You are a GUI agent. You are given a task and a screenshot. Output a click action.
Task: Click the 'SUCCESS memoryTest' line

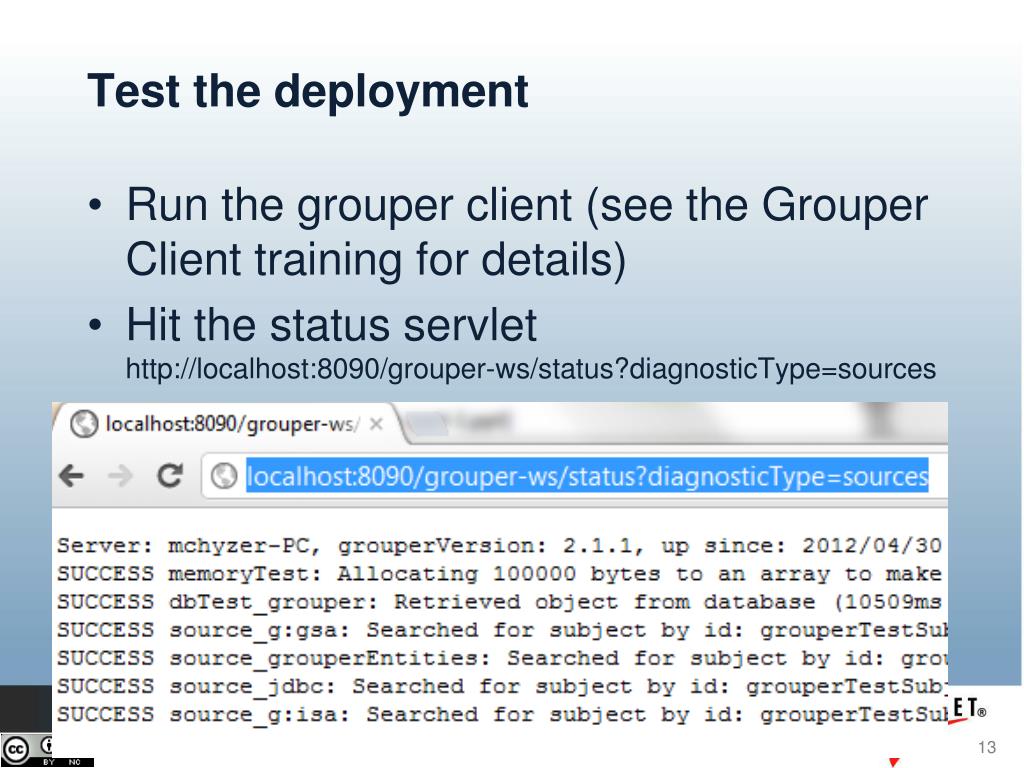(499, 573)
